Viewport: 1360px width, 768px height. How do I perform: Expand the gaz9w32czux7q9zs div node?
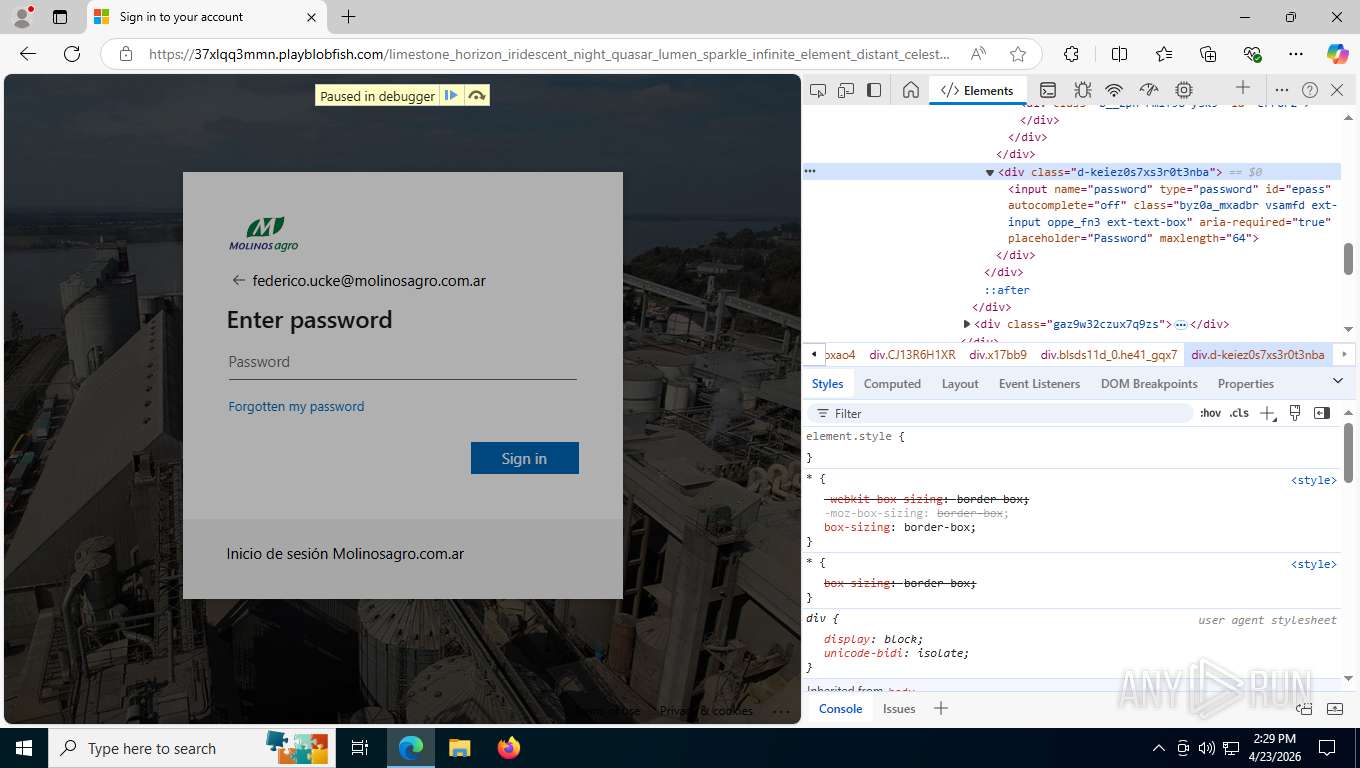(x=967, y=324)
